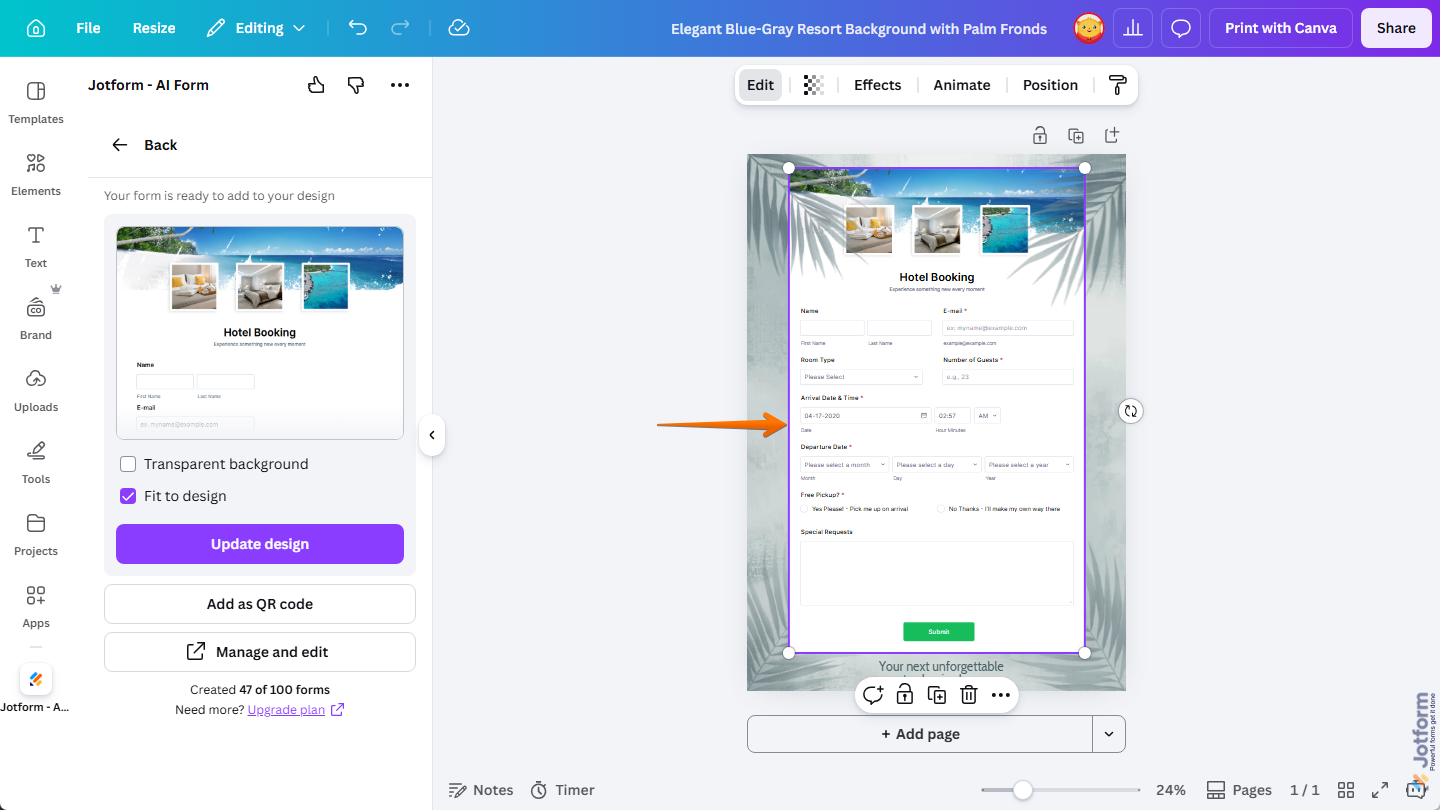
Task: Open Jotform panel more options
Action: pos(400,85)
